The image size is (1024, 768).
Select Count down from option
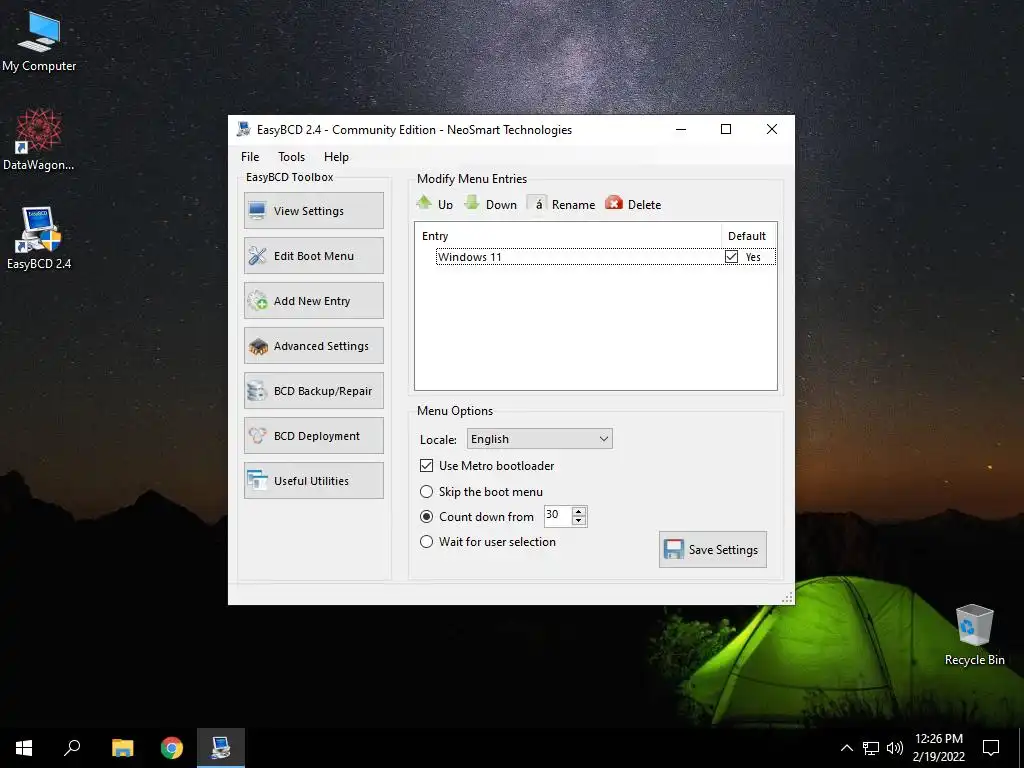[426, 517]
